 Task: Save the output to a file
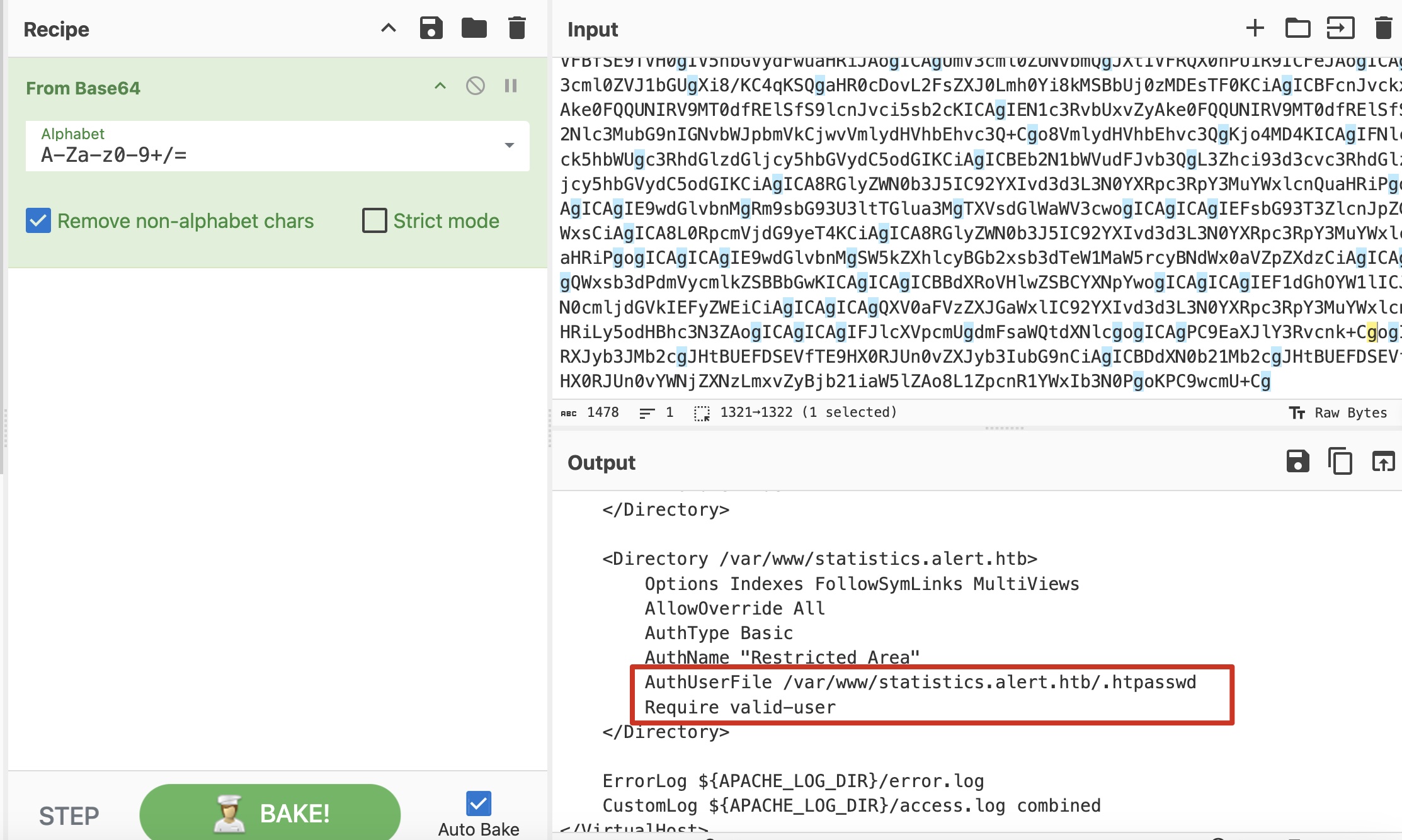click(1297, 462)
